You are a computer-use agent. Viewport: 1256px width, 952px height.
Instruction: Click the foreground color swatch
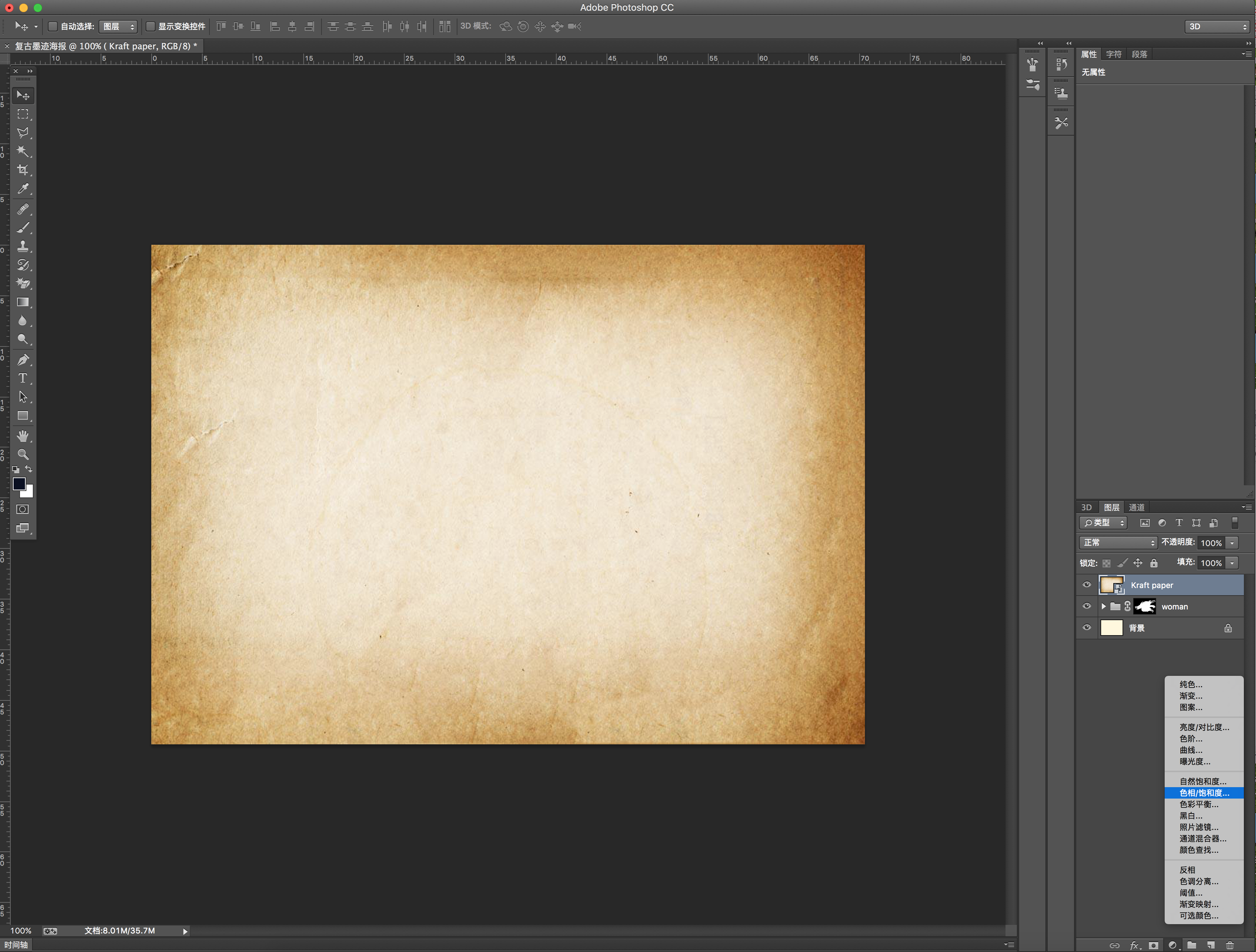coord(19,483)
